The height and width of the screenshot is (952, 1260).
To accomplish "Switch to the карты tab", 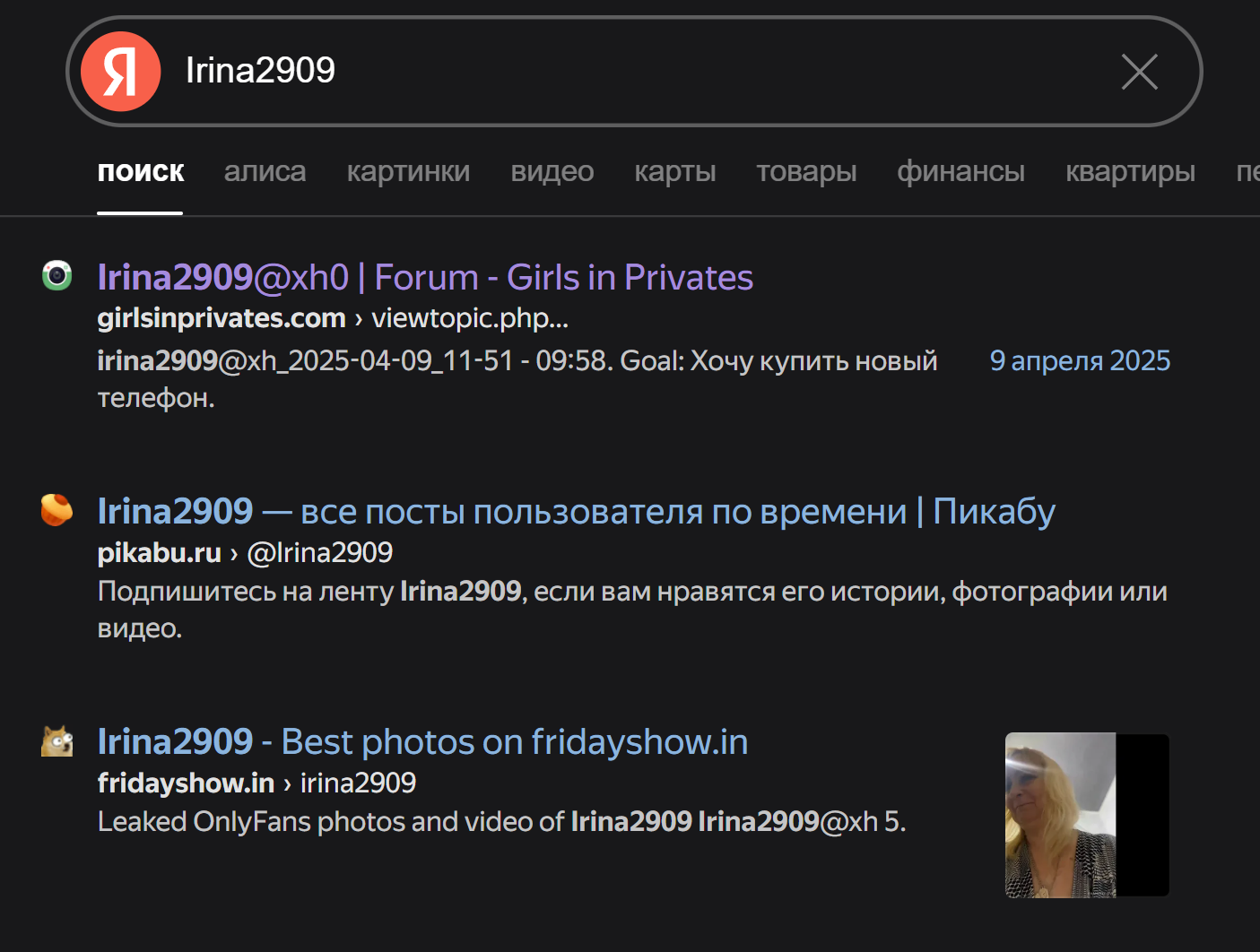I will tap(675, 171).
